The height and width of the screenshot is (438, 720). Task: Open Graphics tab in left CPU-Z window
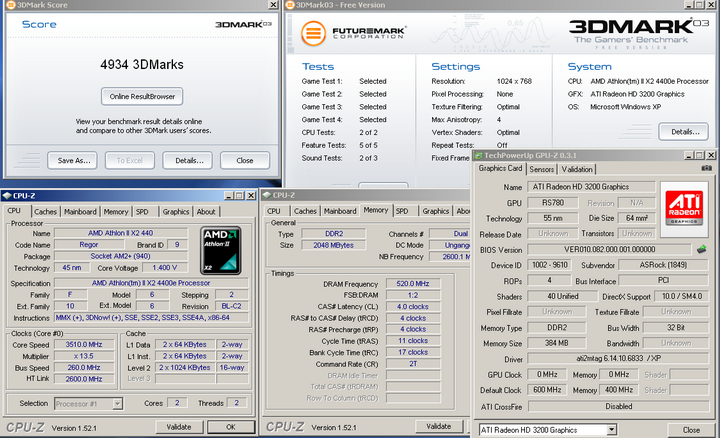(176, 212)
